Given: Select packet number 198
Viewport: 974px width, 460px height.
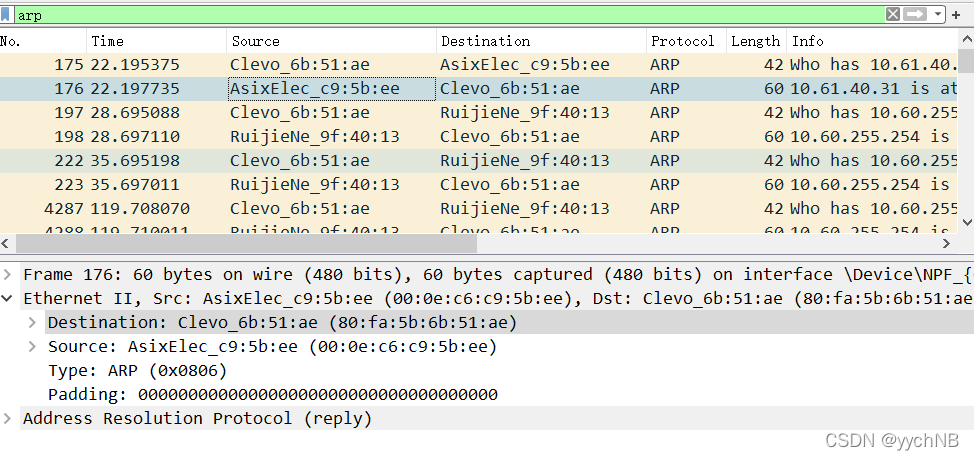Looking at the screenshot, I should [69, 137].
